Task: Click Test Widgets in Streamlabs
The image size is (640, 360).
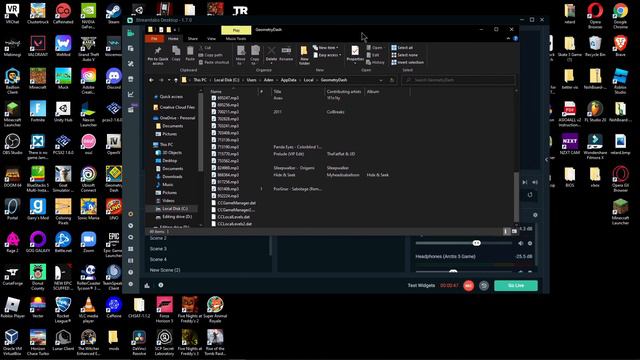Action: pyautogui.click(x=421, y=286)
